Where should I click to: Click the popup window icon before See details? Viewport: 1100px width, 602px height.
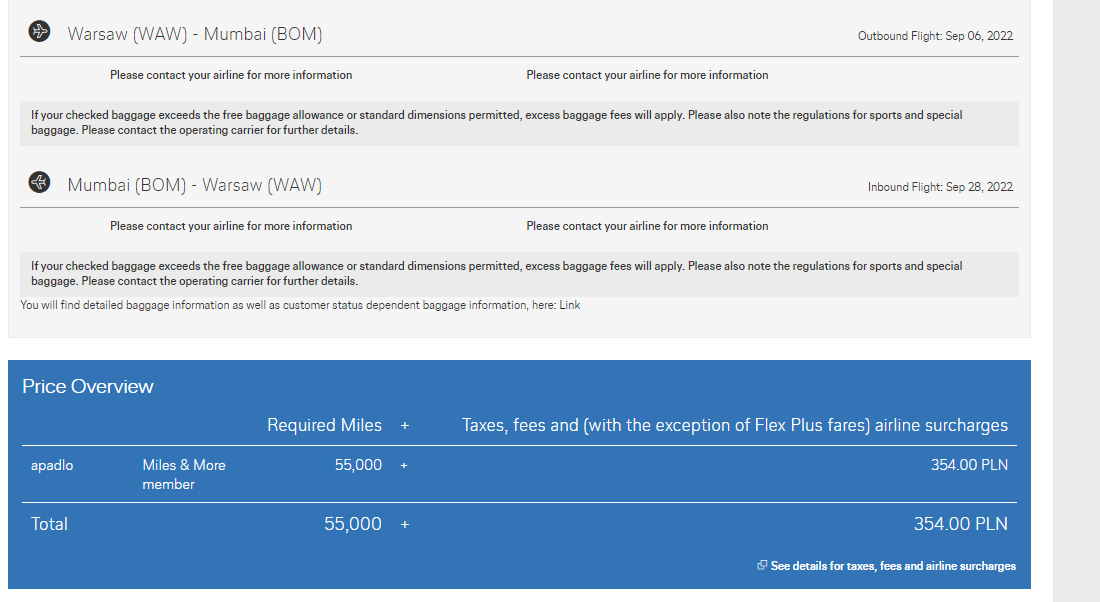tap(762, 566)
